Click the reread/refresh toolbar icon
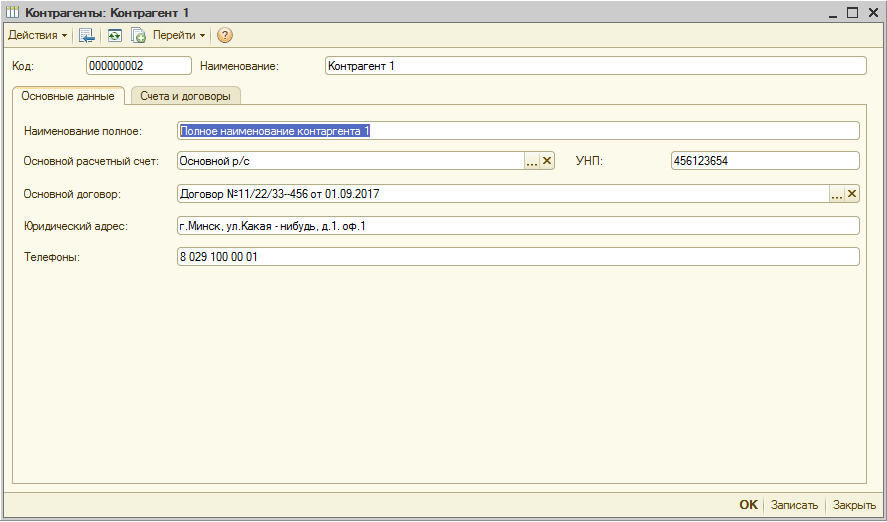Viewport: 887px width, 522px height. 114,35
